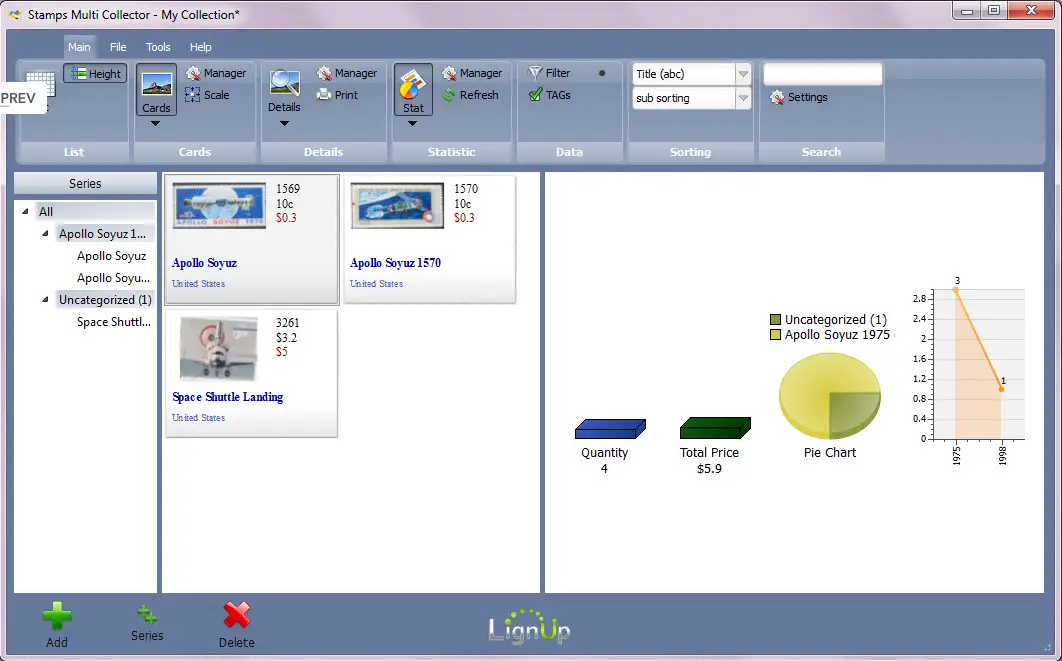Open the Tools menu
Screen dimensions: 1062x661
point(158,47)
